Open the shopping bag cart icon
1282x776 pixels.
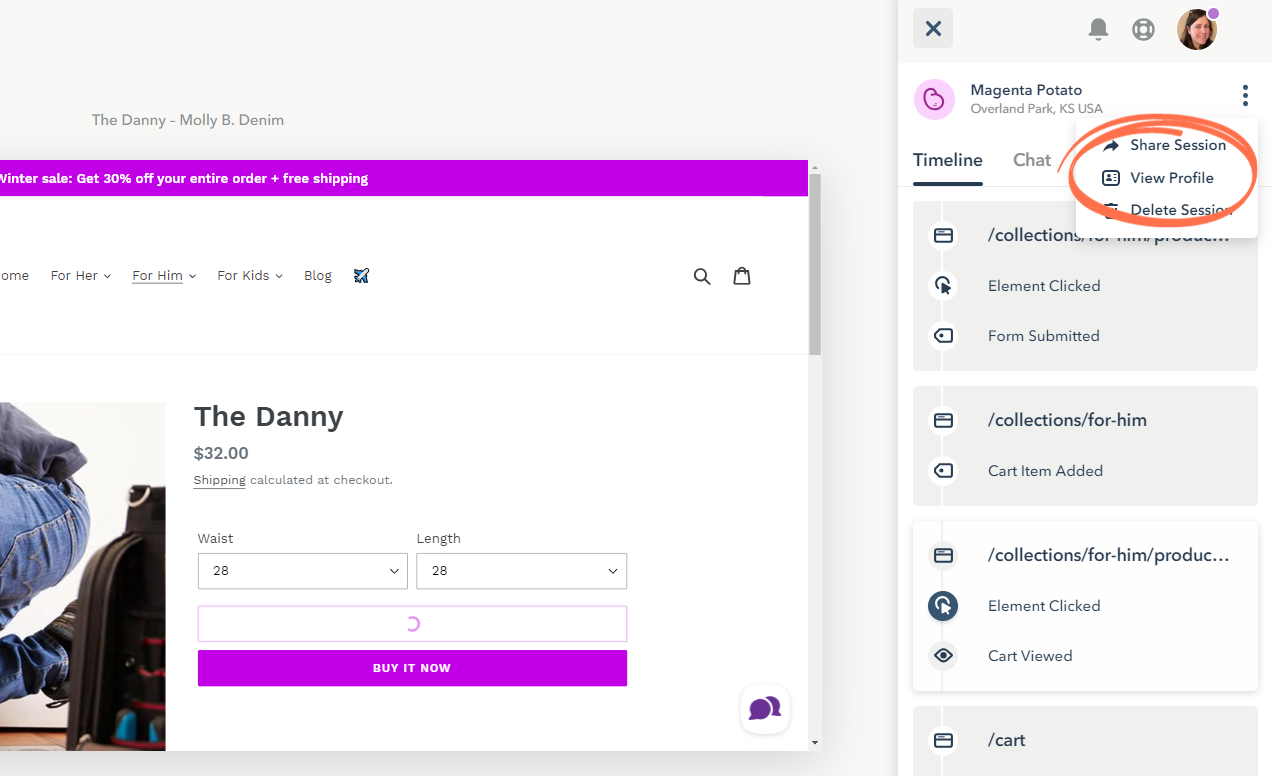[x=742, y=275]
